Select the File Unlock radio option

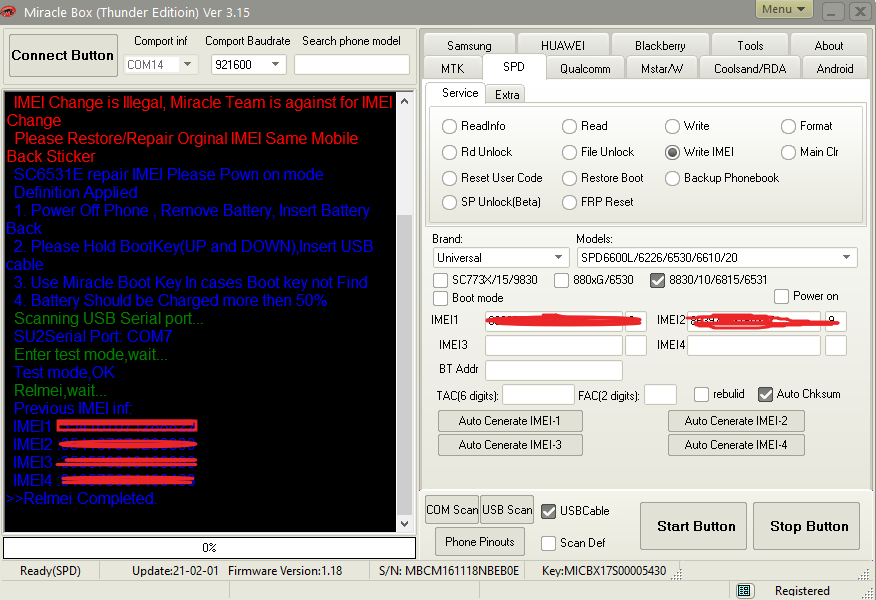point(569,152)
